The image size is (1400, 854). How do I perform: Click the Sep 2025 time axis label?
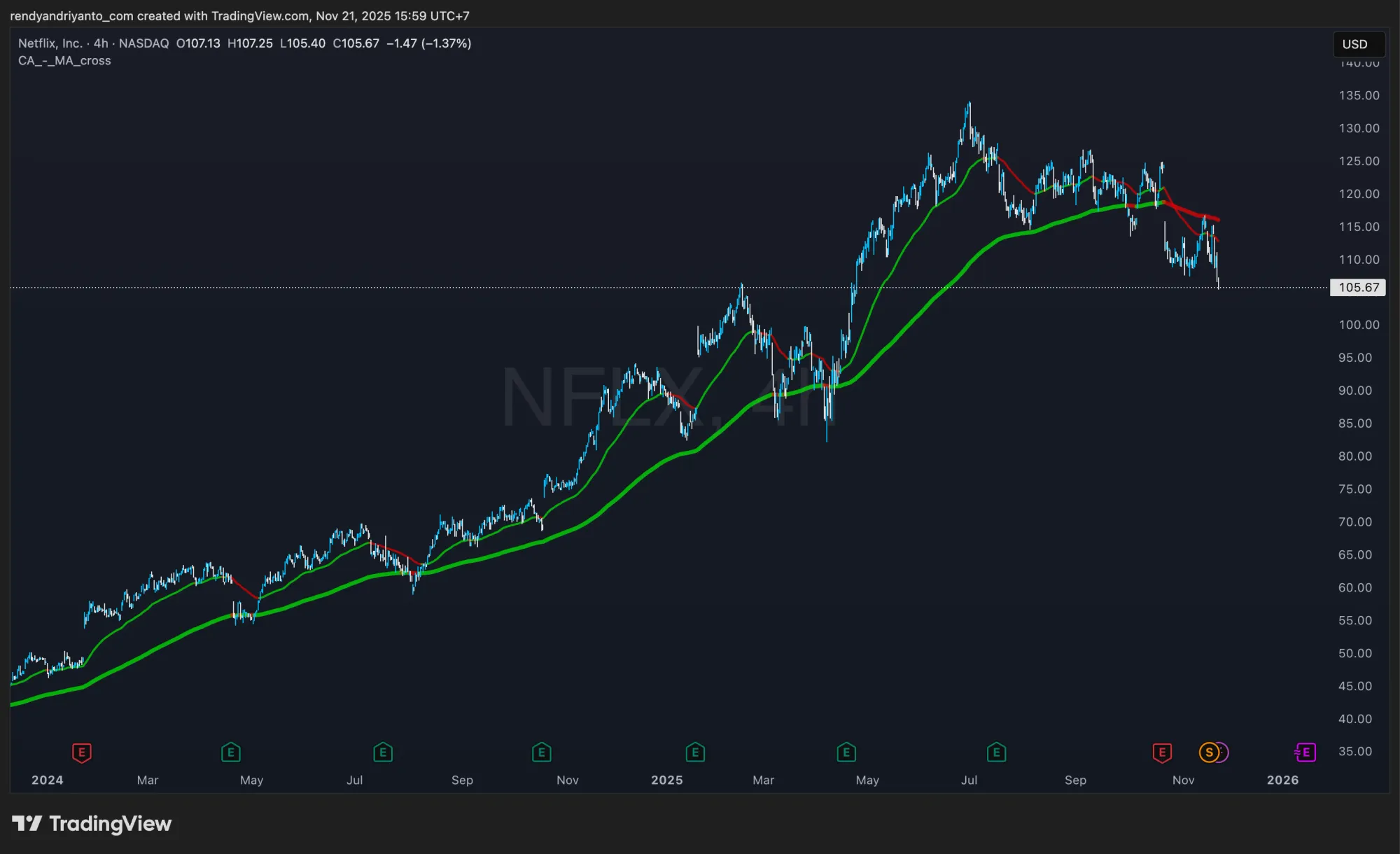(1075, 780)
